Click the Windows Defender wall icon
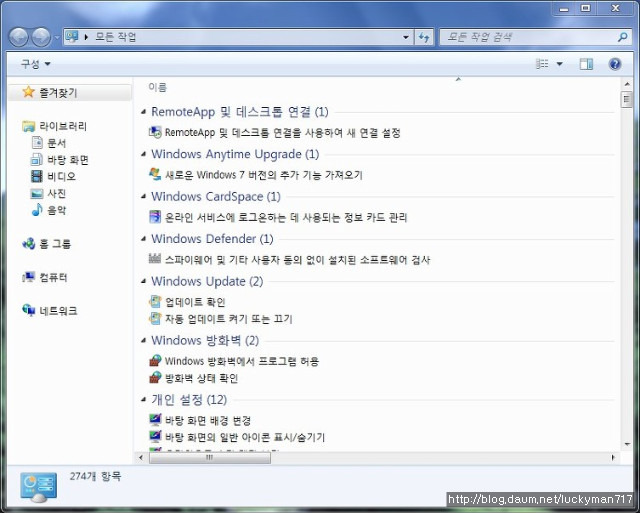This screenshot has height=513, width=640. [155, 258]
